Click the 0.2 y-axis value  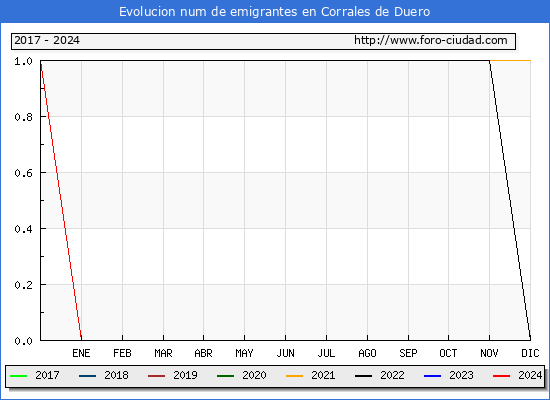coord(23,285)
